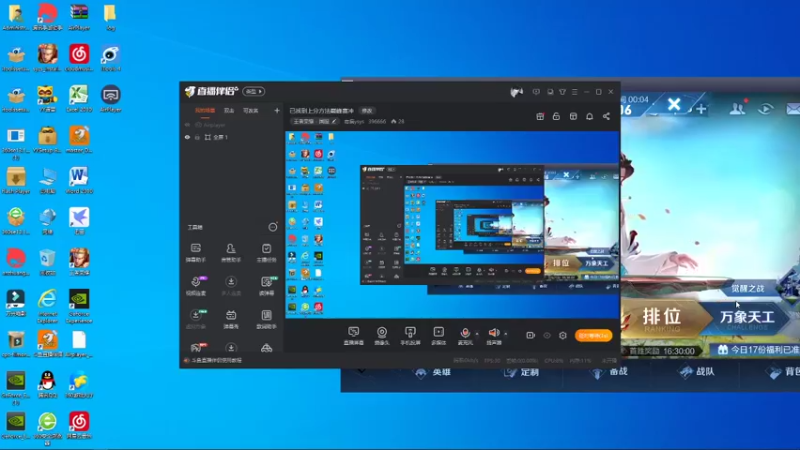Open the lyrics assistant tool
Screen dimensions: 800x450
[x=266, y=319]
